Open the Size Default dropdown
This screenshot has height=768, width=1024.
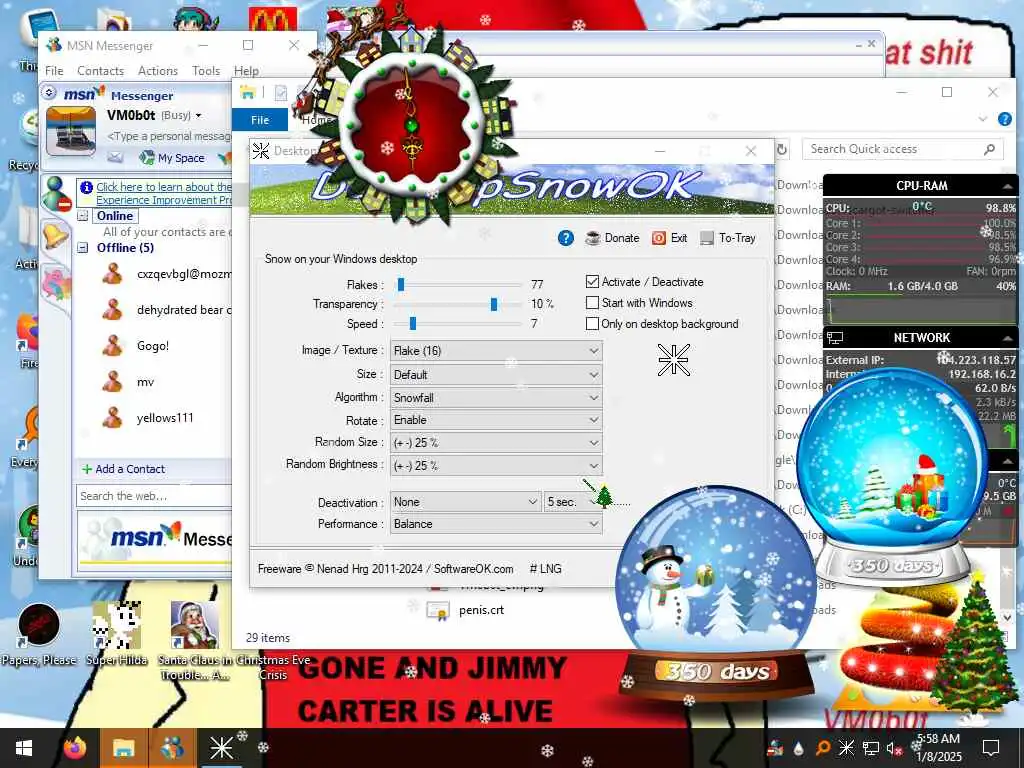(496, 375)
